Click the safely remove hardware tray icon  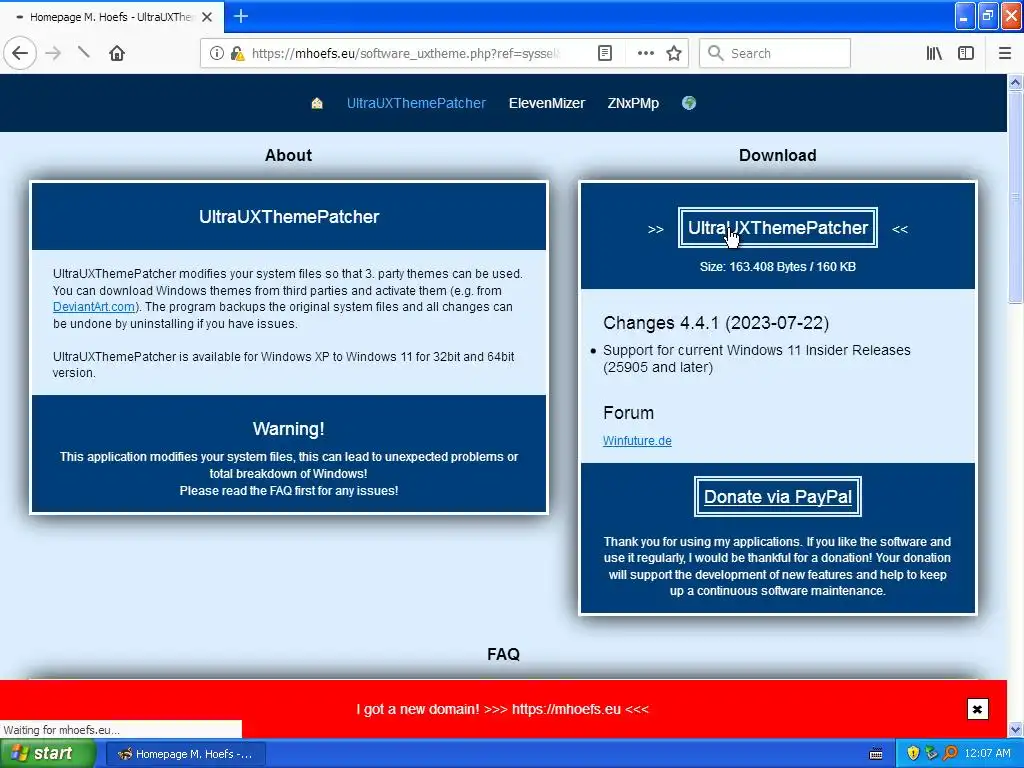pos(931,754)
